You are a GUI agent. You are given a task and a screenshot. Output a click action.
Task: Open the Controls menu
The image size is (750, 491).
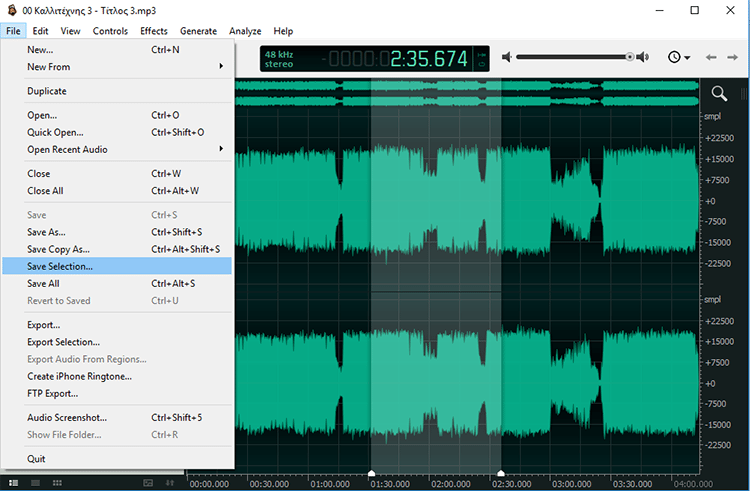point(110,31)
